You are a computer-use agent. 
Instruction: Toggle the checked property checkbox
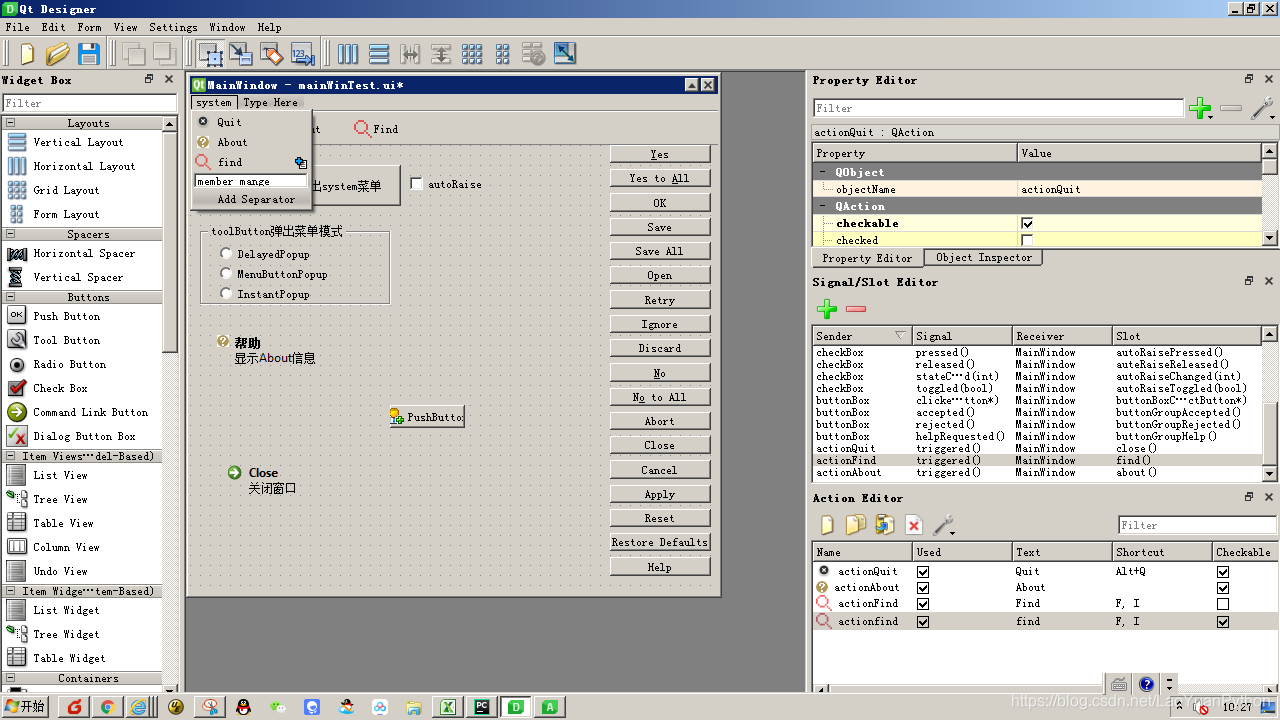pos(1027,240)
